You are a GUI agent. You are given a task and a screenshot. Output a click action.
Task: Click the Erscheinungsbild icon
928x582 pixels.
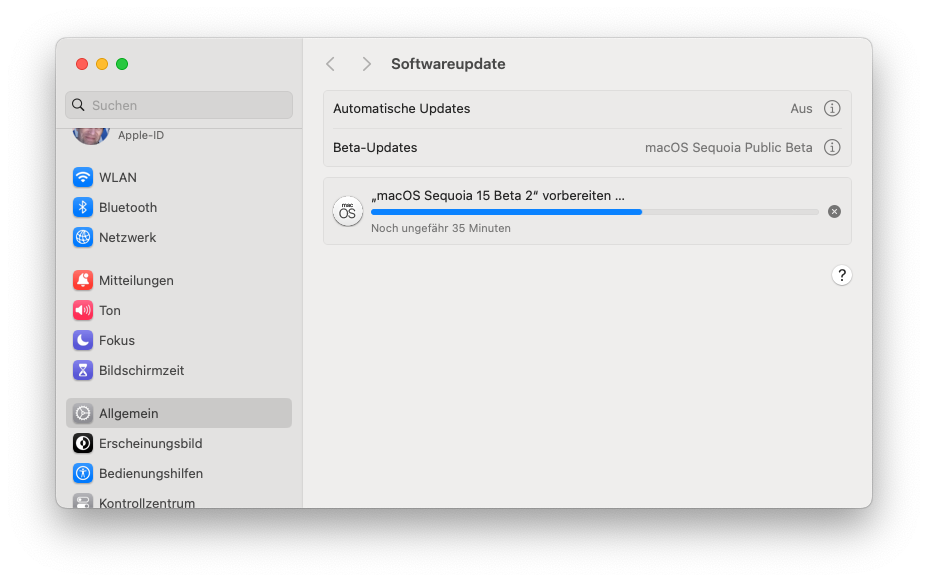point(83,443)
